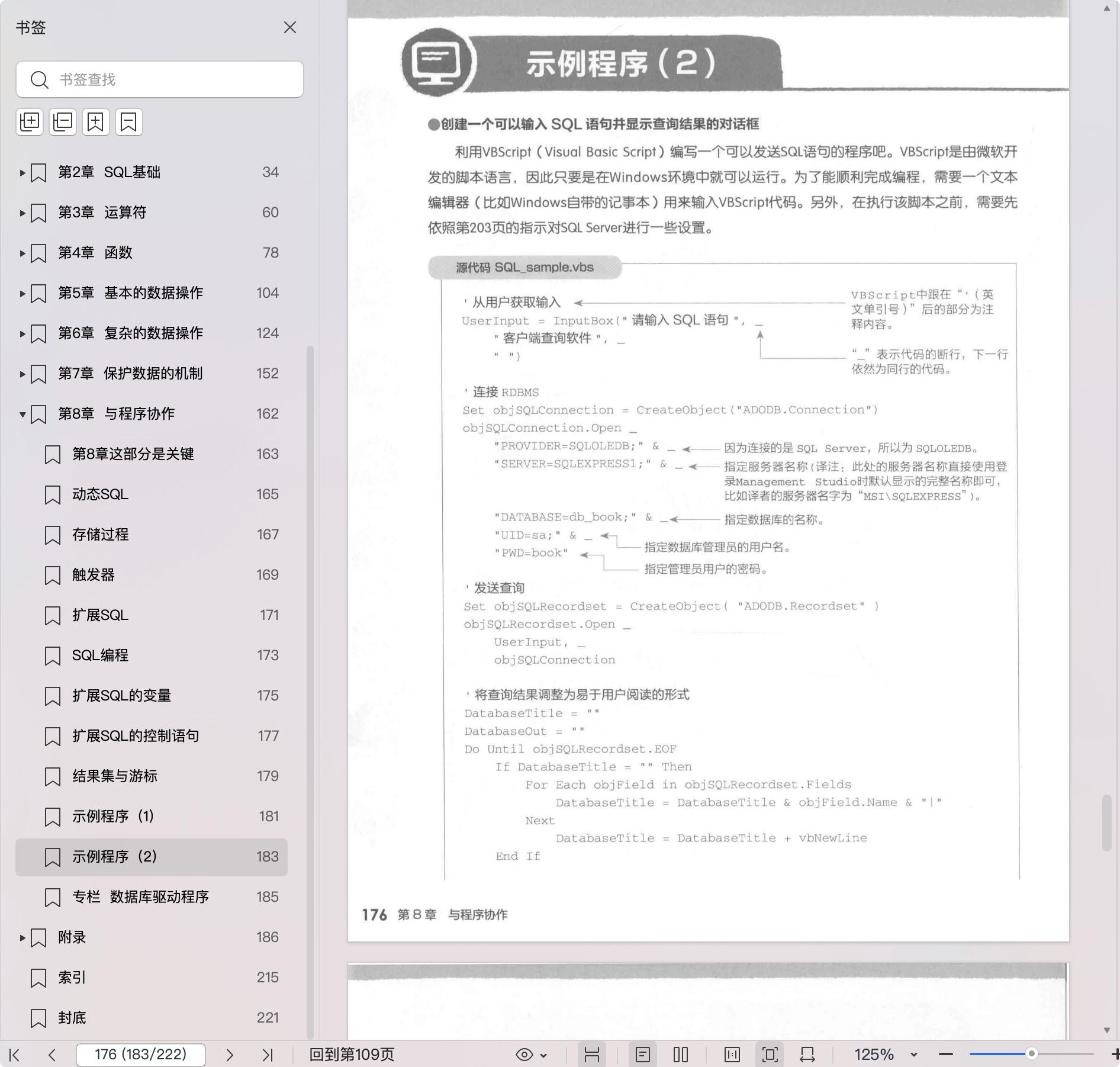Collapse the 第8章 与程序协作 bookmark

[x=22, y=414]
